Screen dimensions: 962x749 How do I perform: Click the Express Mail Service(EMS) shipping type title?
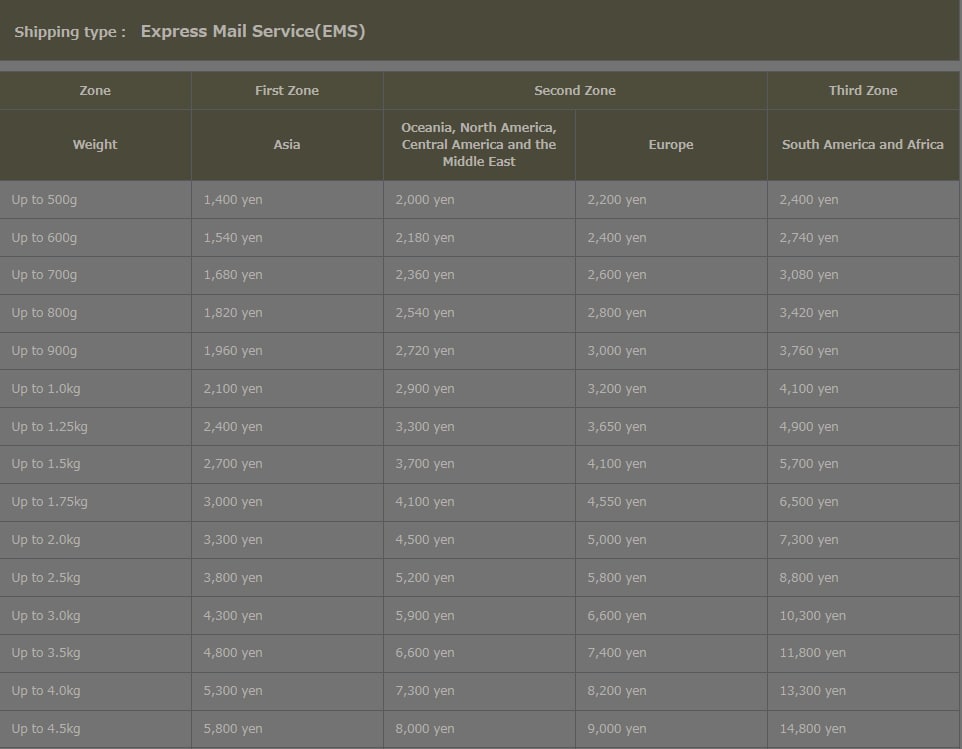point(252,31)
